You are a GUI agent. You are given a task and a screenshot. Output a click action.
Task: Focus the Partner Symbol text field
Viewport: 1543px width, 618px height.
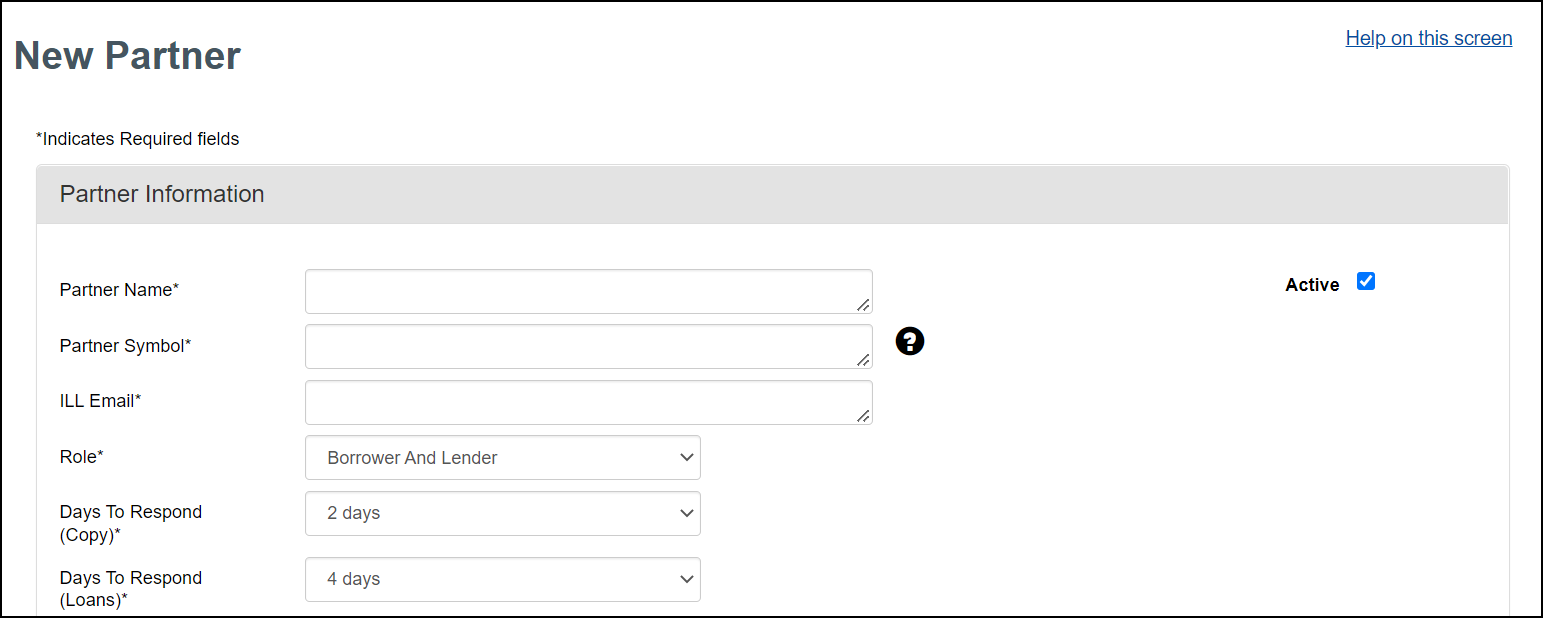pyautogui.click(x=589, y=346)
